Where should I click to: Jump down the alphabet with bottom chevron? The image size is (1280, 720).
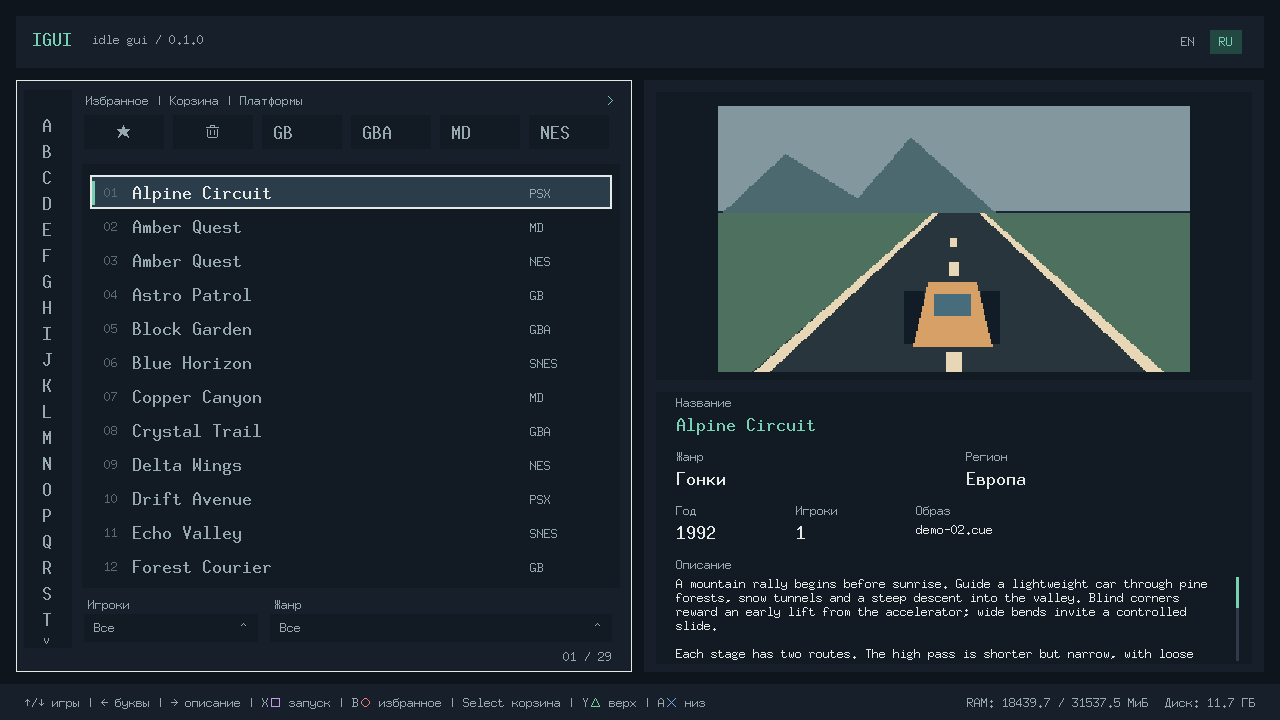tap(46, 641)
